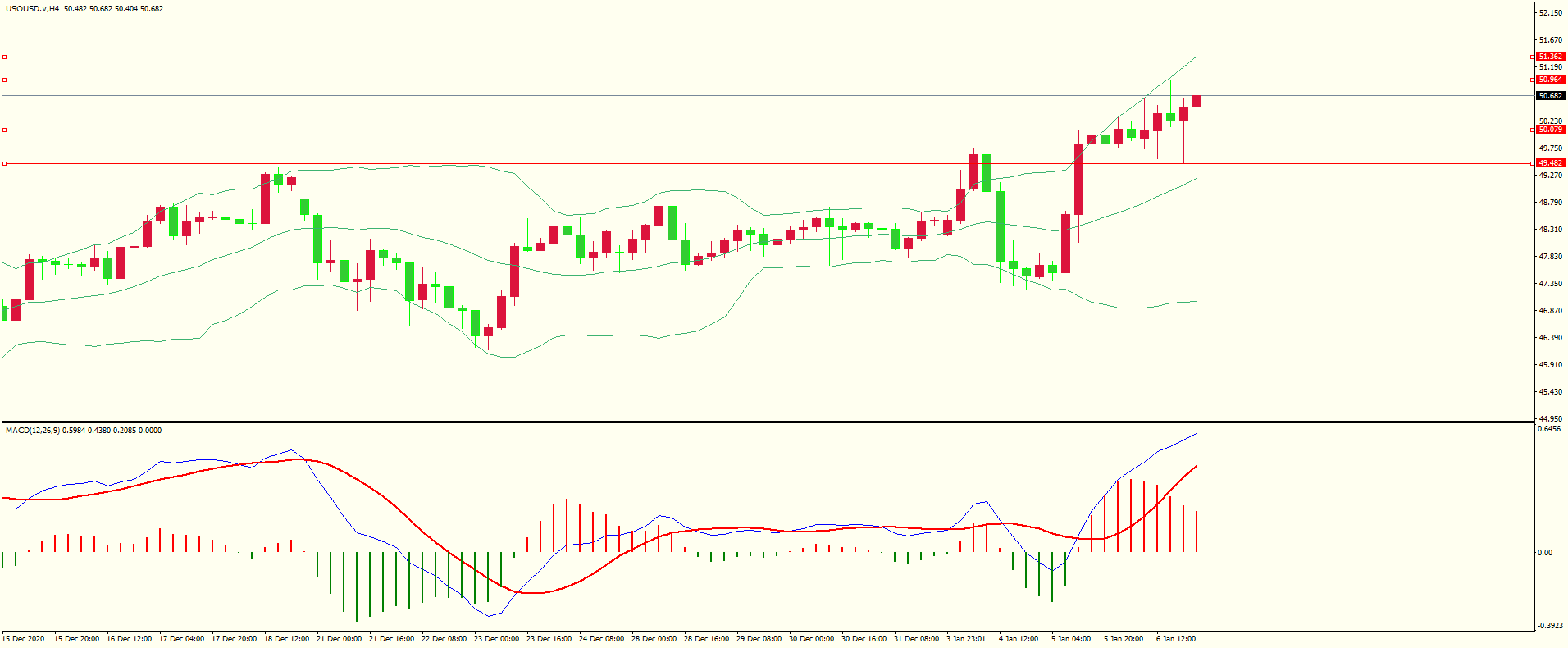Select the last red candlestick at the right
Image resolution: width=1568 pixels, height=648 pixels.
(x=1197, y=101)
